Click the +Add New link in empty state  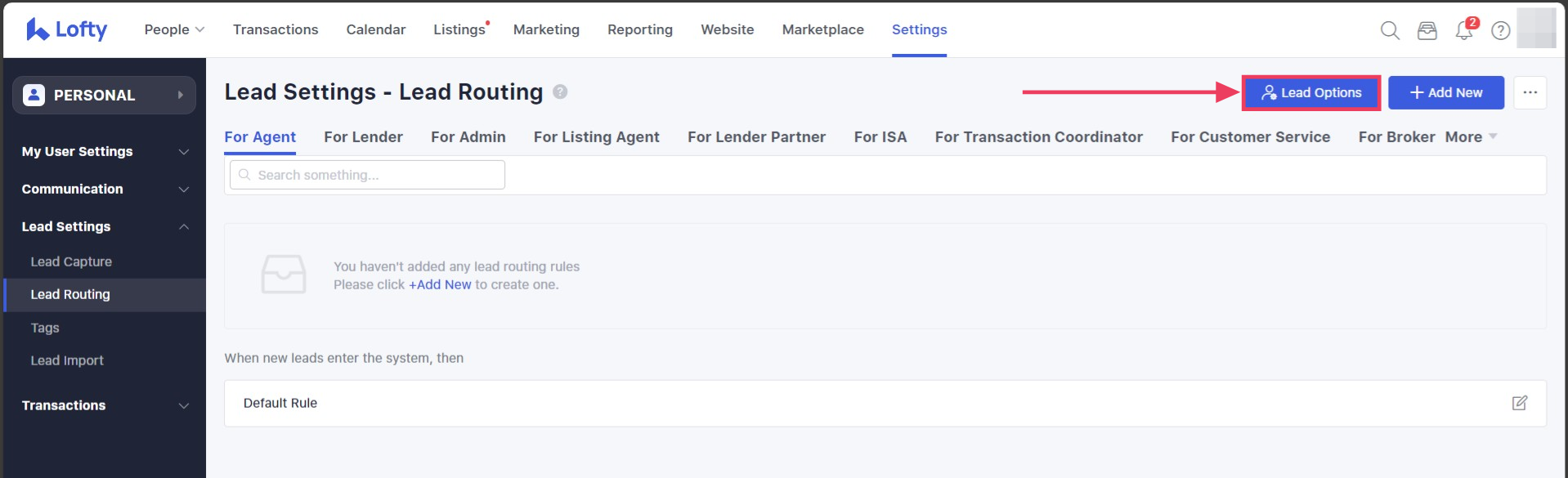point(440,284)
